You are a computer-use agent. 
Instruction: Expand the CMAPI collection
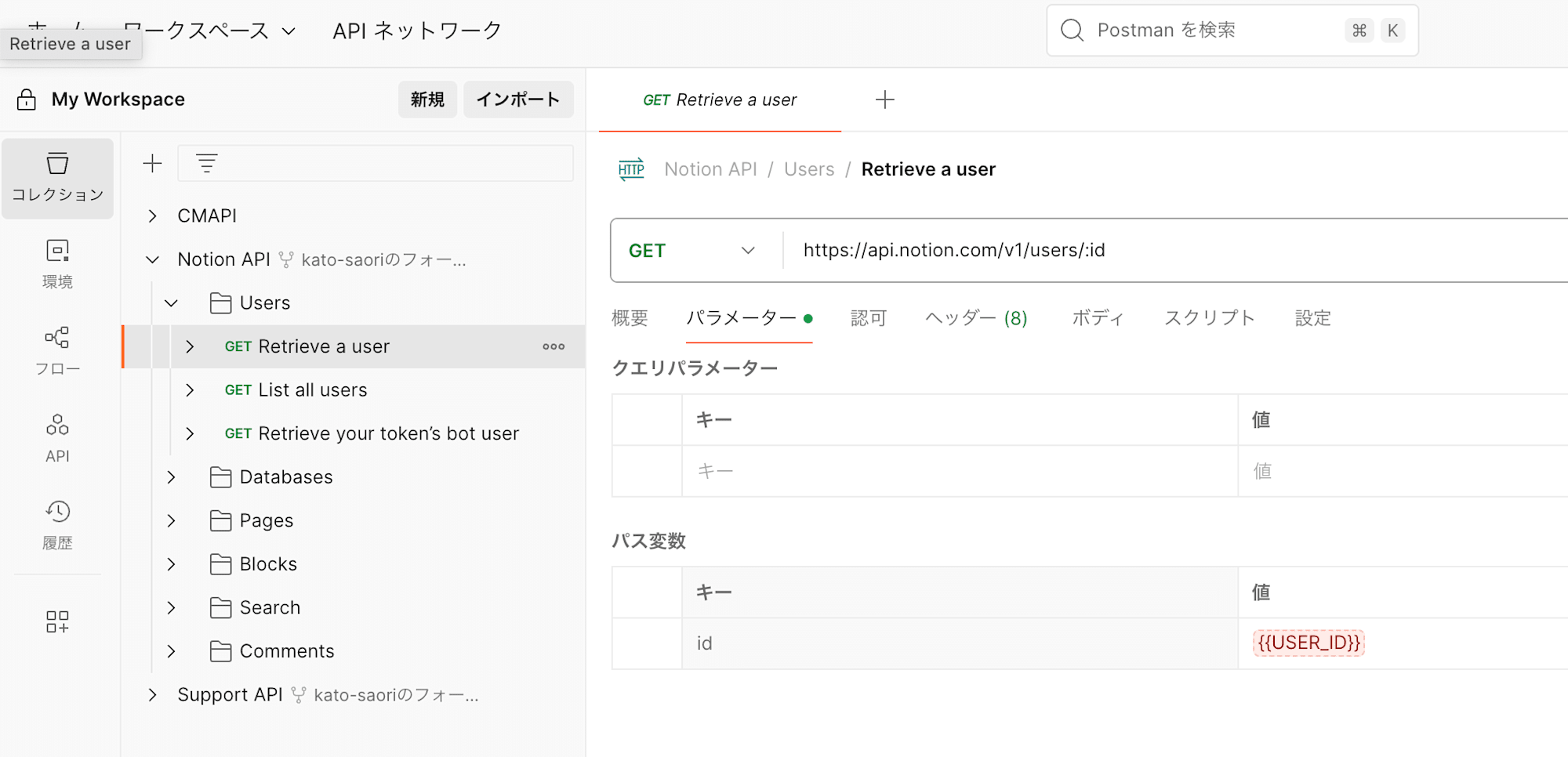(x=153, y=216)
